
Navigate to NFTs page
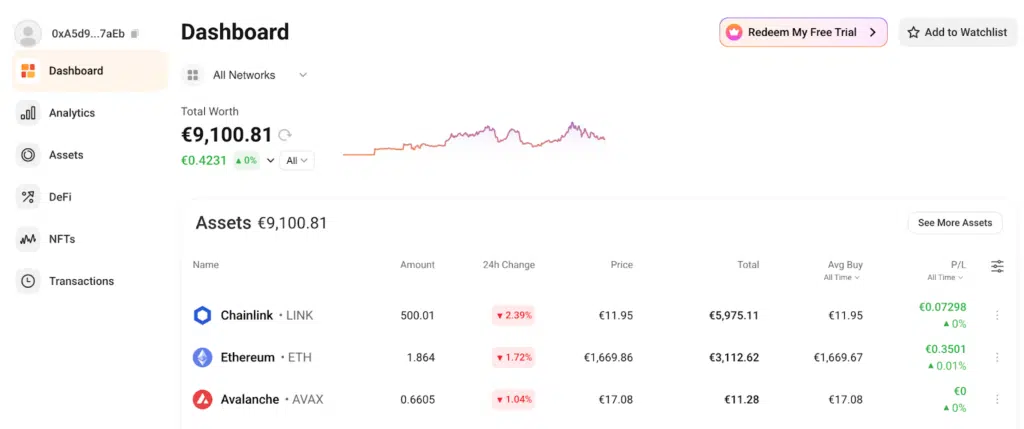(62, 239)
